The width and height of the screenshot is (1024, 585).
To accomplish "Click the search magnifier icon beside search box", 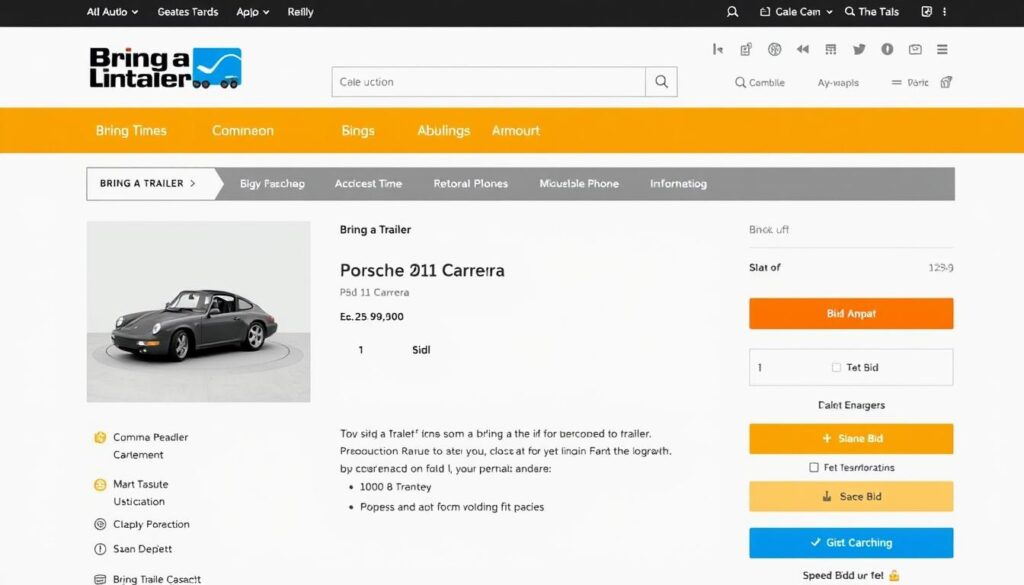I will coord(661,81).
